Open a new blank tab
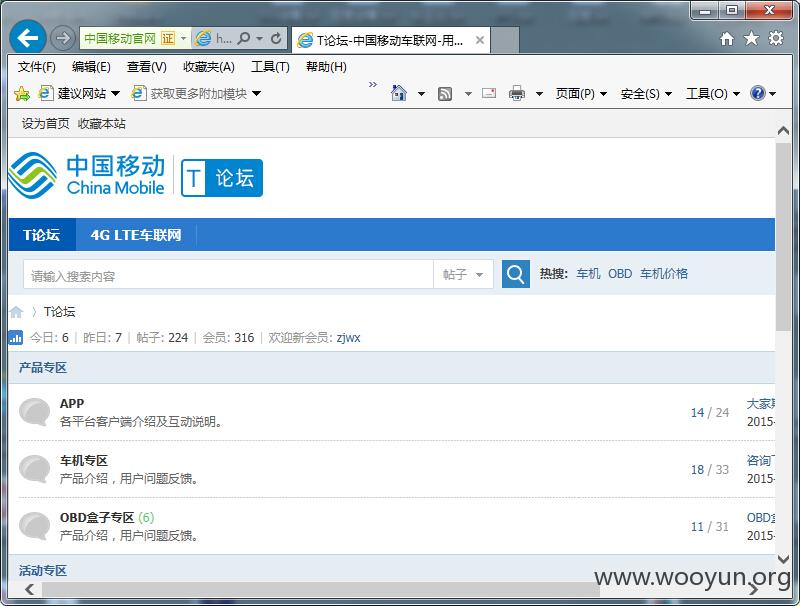The width and height of the screenshot is (800, 606). (505, 40)
